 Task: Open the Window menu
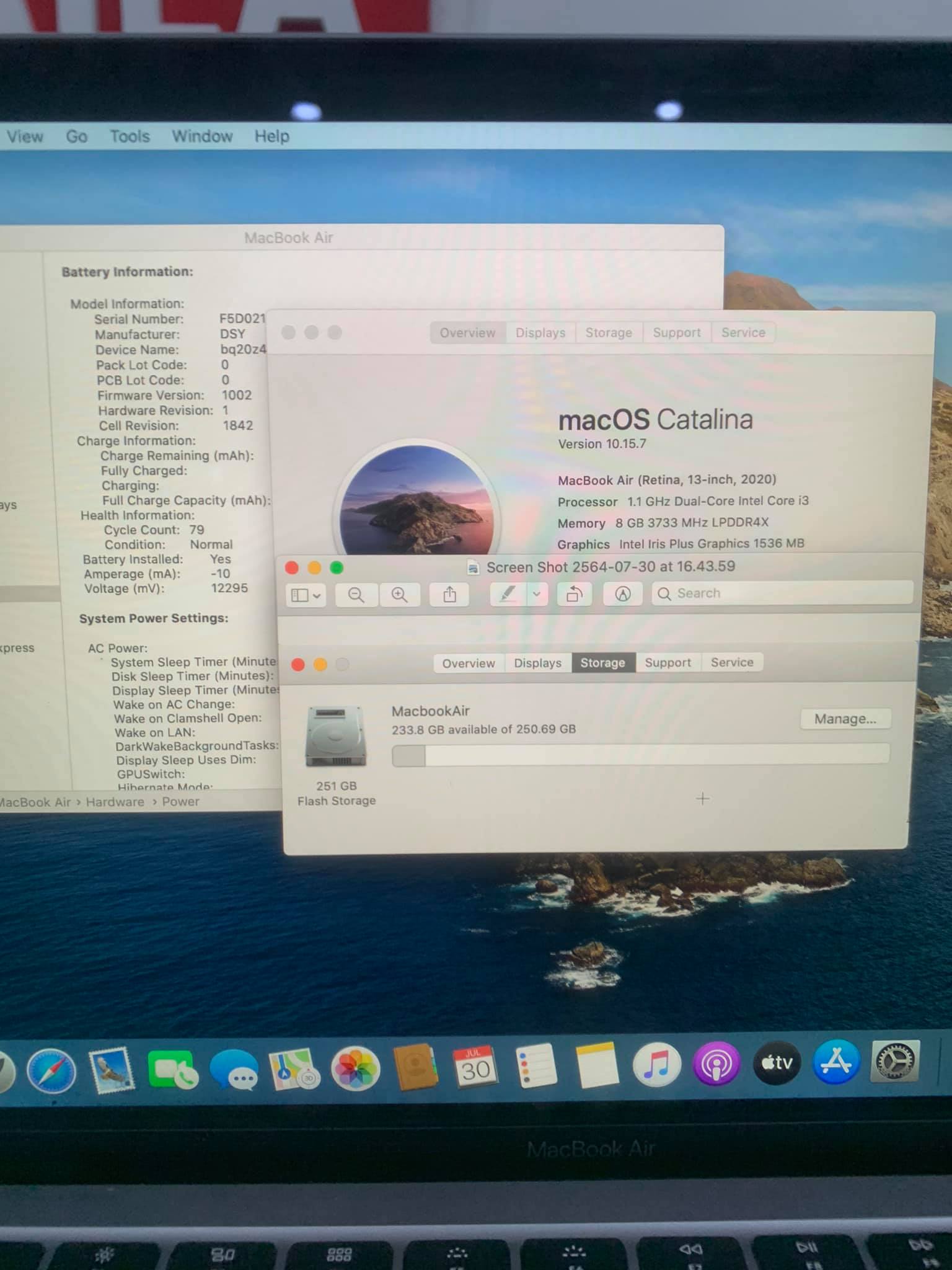point(202,136)
